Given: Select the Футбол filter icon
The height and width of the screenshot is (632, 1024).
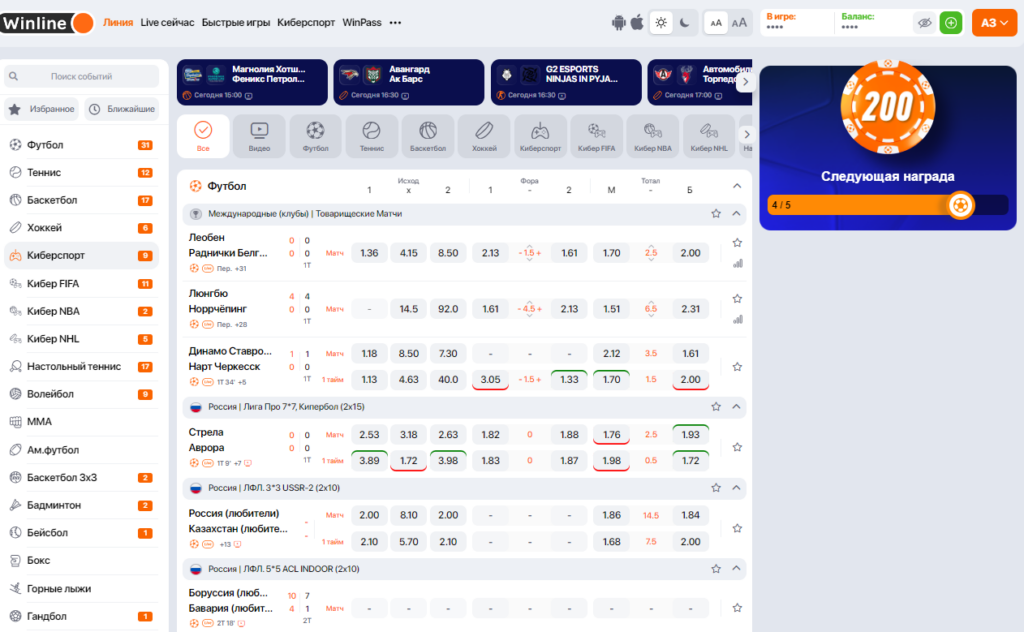Looking at the screenshot, I should (315, 136).
